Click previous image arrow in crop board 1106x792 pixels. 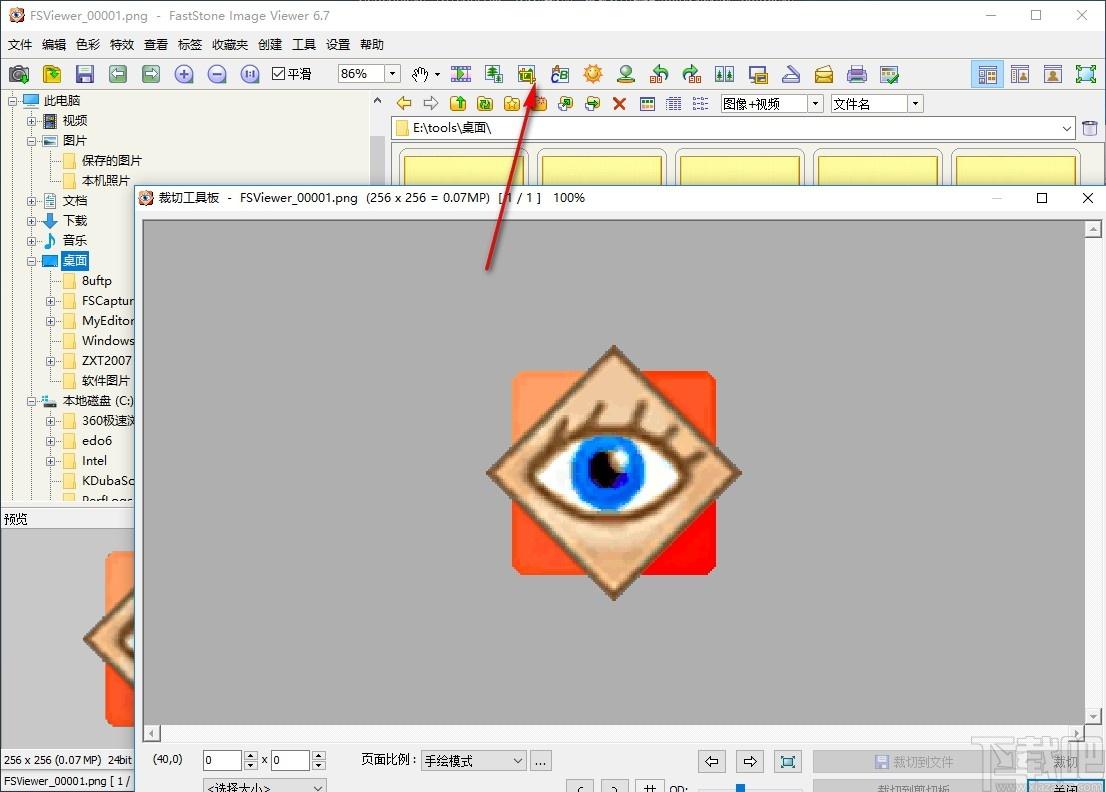712,761
